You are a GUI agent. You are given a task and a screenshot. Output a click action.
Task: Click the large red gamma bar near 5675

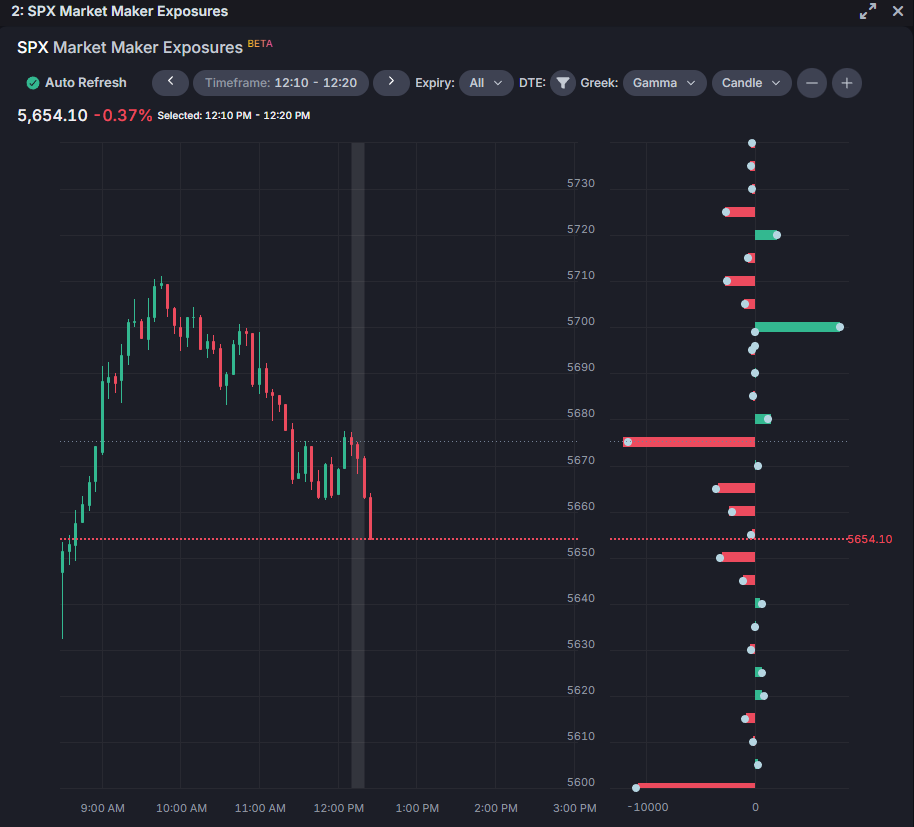pyautogui.click(x=690, y=441)
